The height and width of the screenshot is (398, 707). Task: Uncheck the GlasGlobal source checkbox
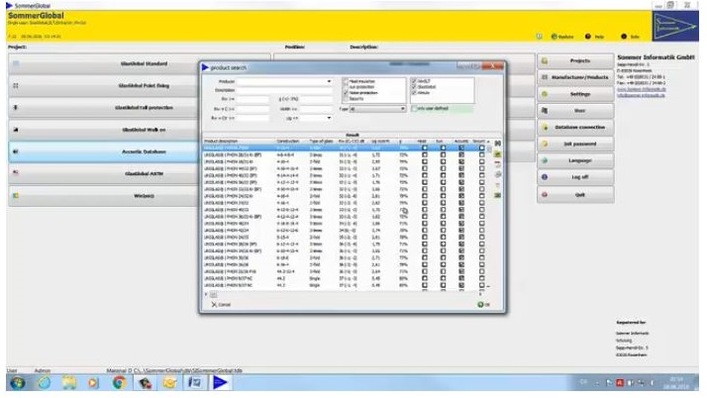pos(414,87)
